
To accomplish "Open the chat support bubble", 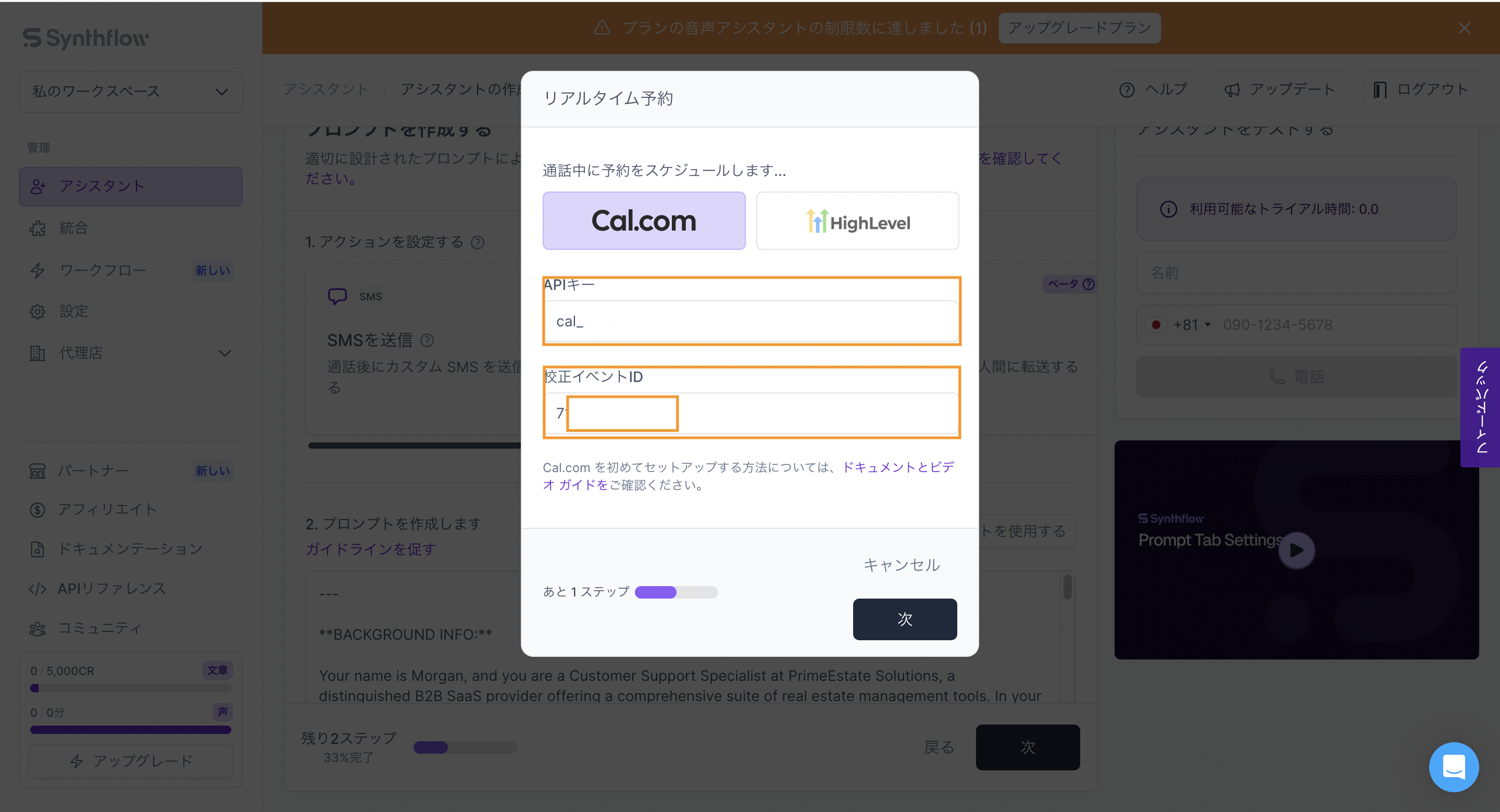I will click(1454, 767).
